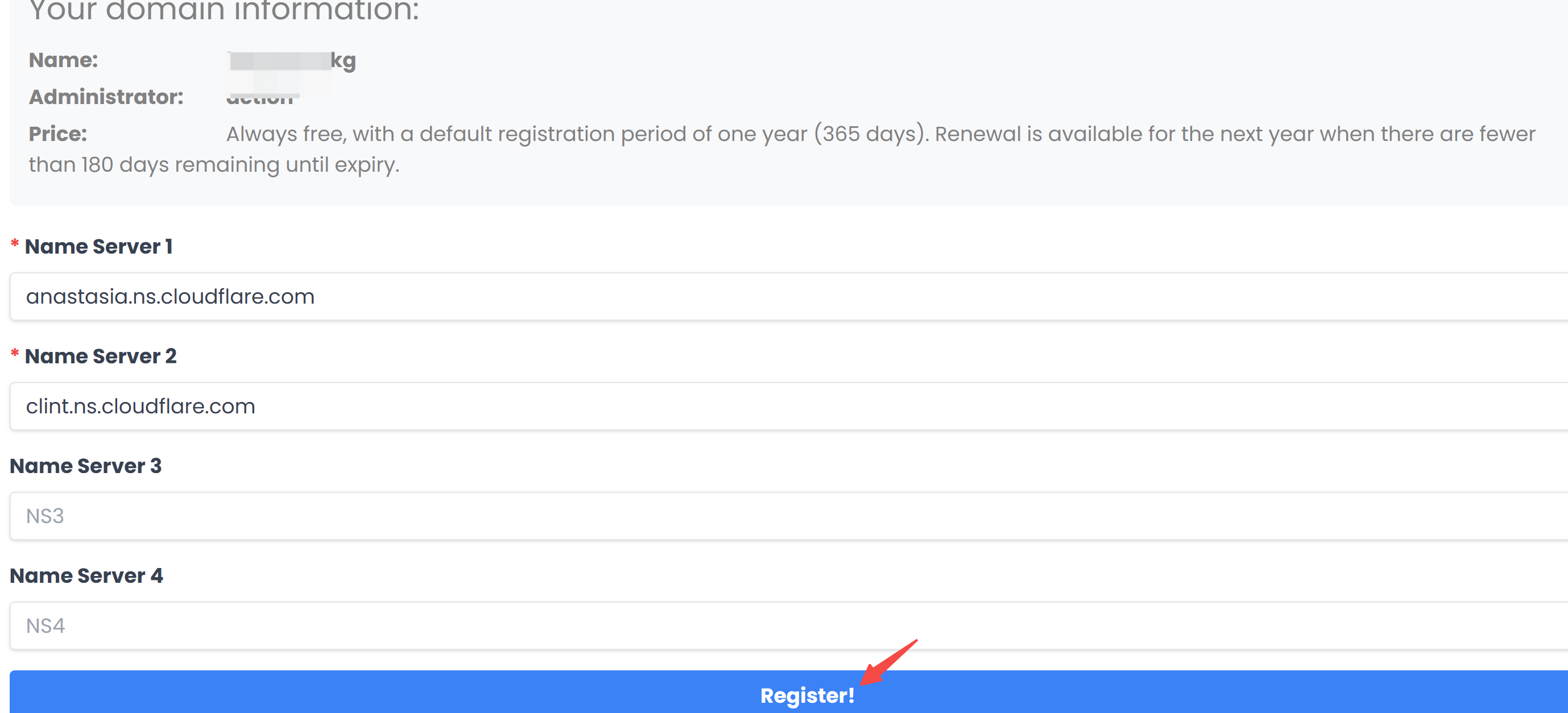This screenshot has height=713, width=1568.
Task: Click the Name Server 2 label
Action: [101, 356]
